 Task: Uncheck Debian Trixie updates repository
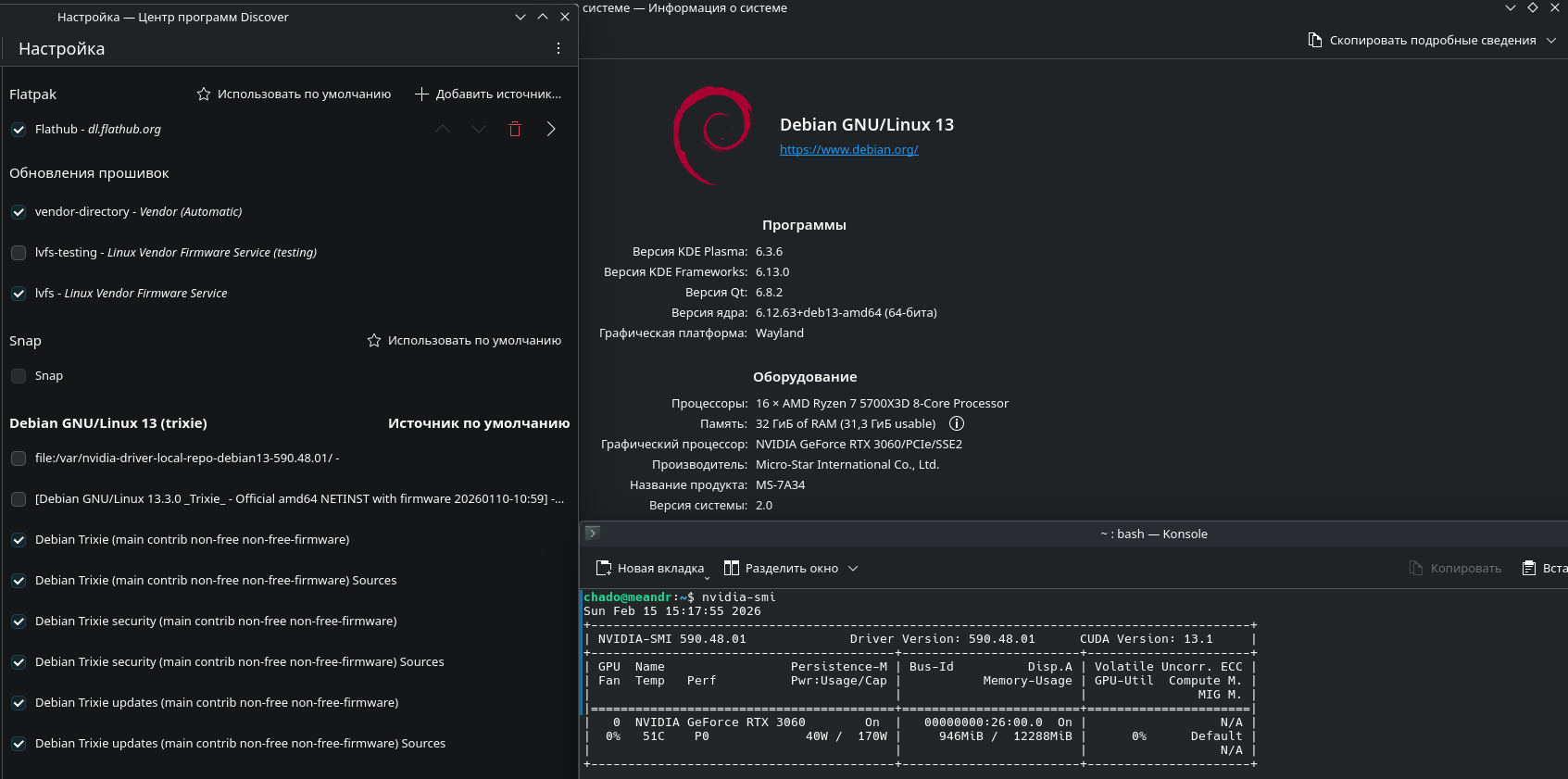[x=19, y=703]
